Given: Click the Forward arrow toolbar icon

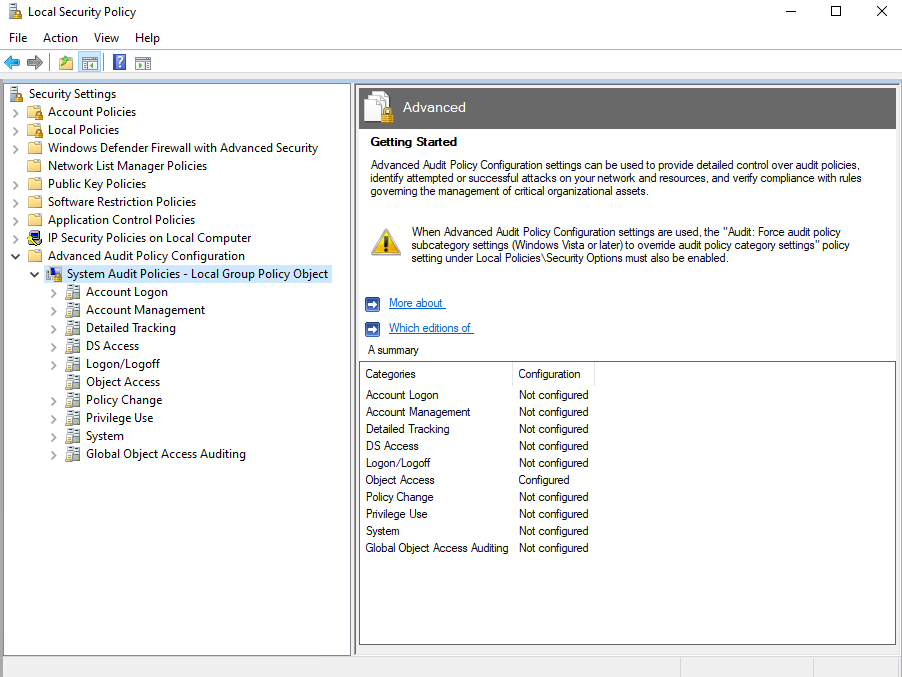Looking at the screenshot, I should 35,63.
